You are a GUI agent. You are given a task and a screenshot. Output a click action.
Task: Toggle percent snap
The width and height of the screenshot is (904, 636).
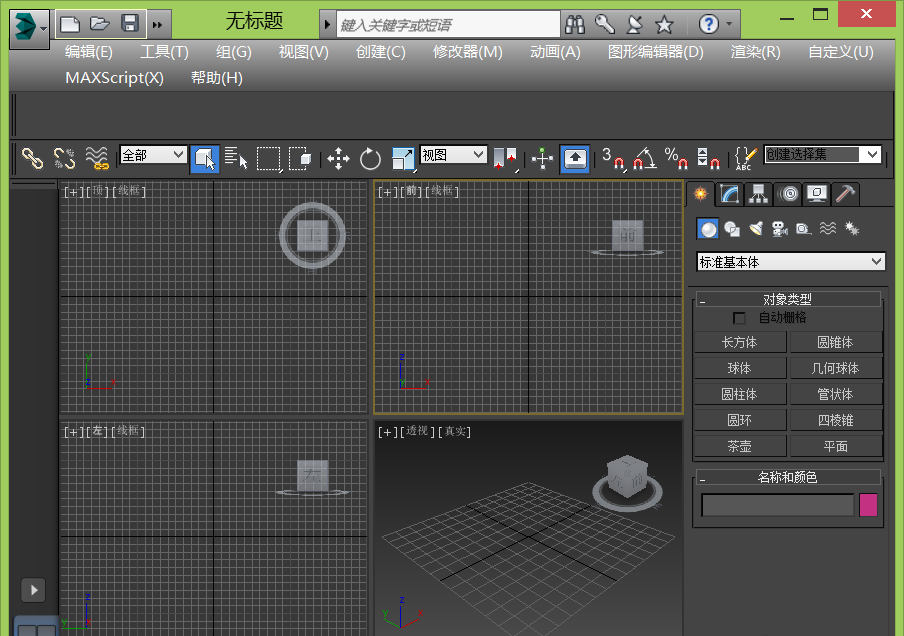(676, 158)
